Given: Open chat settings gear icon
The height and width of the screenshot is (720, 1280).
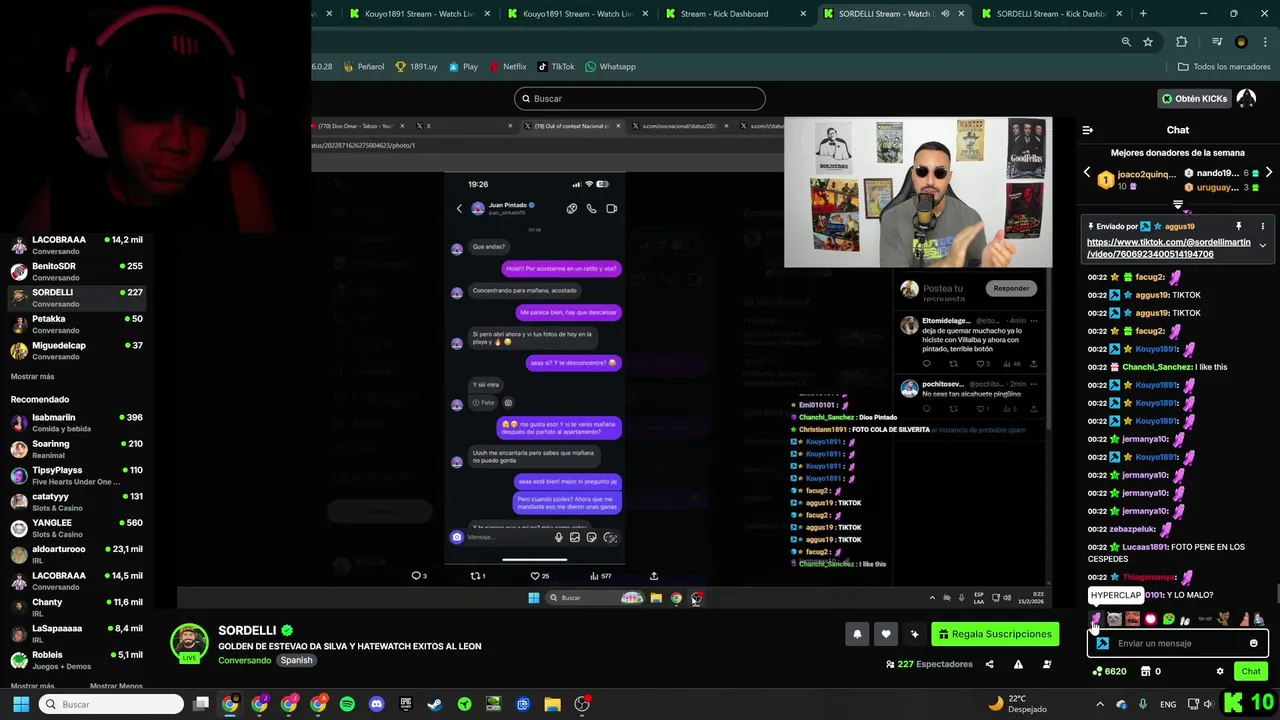Looking at the screenshot, I should pos(1220,671).
